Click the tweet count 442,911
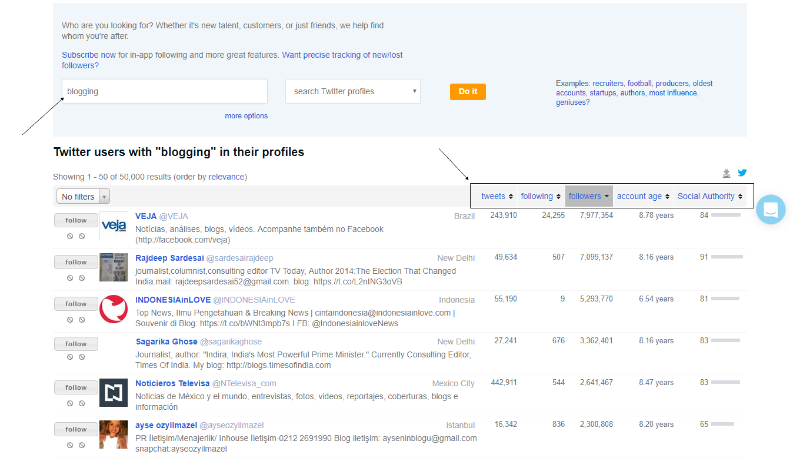 [x=504, y=382]
